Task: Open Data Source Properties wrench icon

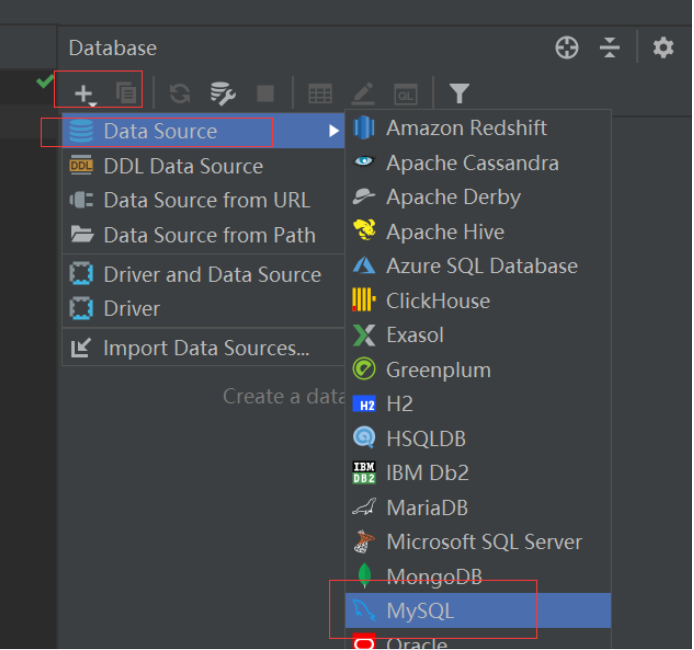Action: [223, 93]
